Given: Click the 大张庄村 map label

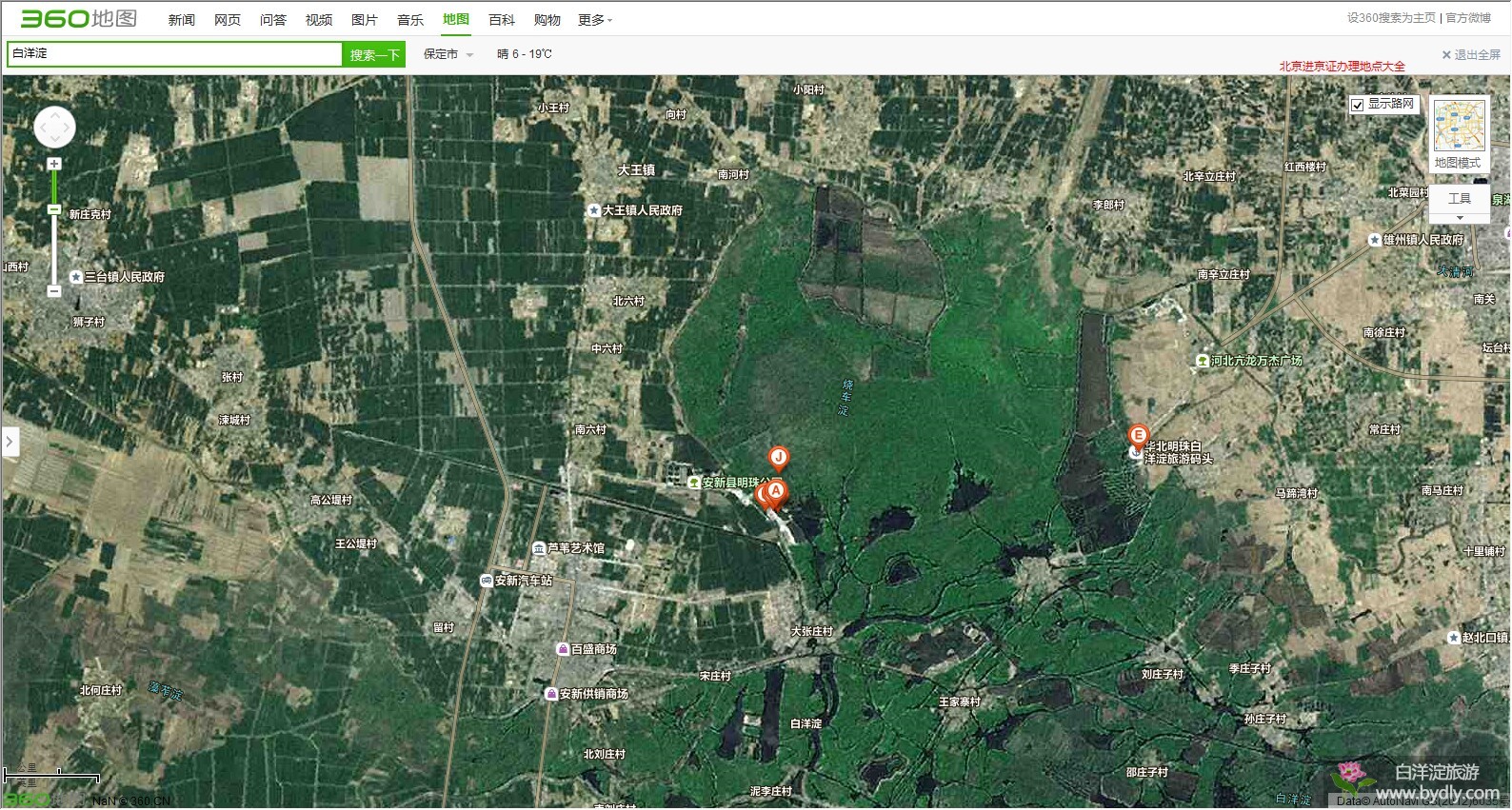Looking at the screenshot, I should (812, 632).
